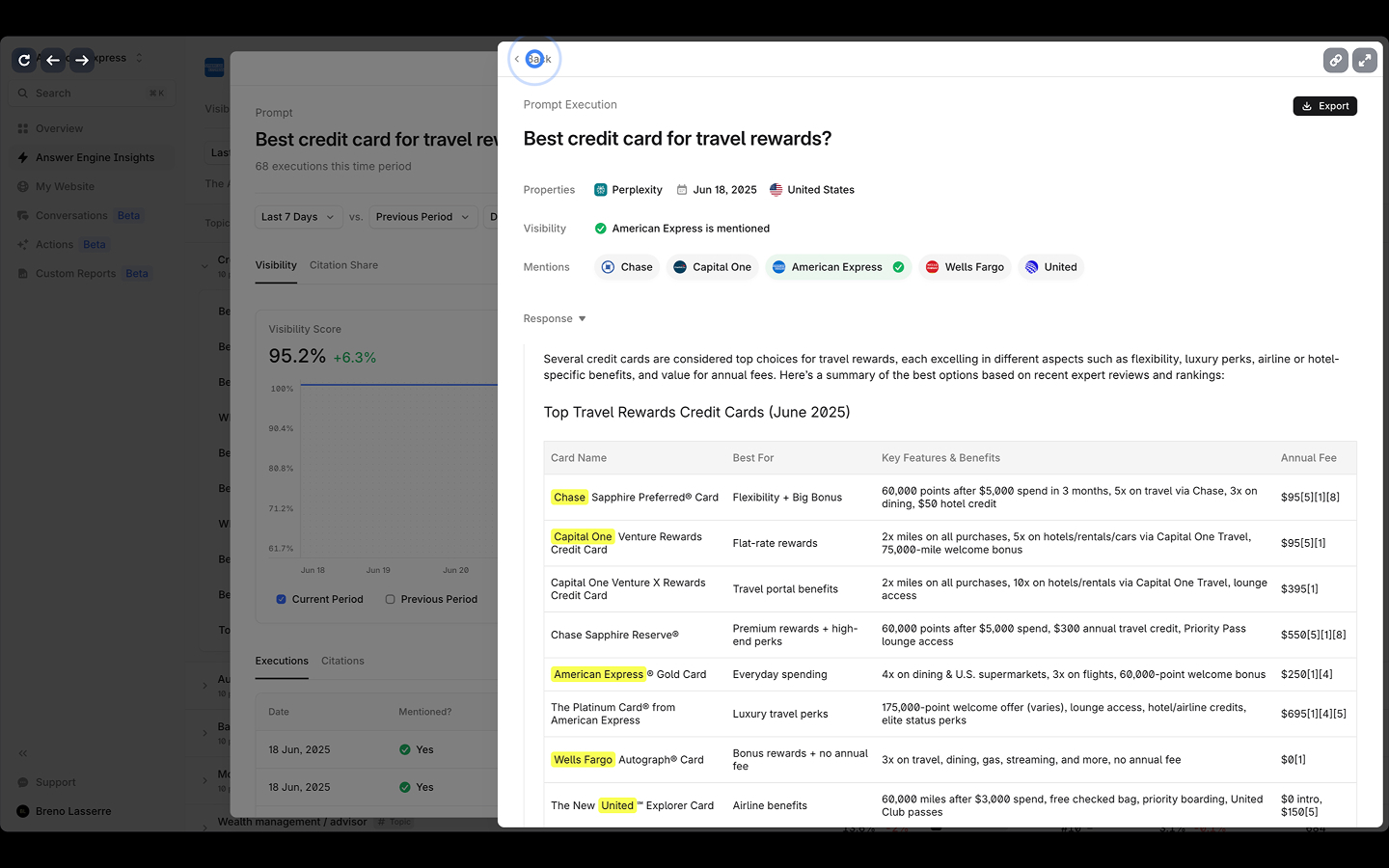This screenshot has height=868, width=1389.
Task: Open the Previous Period comparison dropdown
Action: coord(422,217)
